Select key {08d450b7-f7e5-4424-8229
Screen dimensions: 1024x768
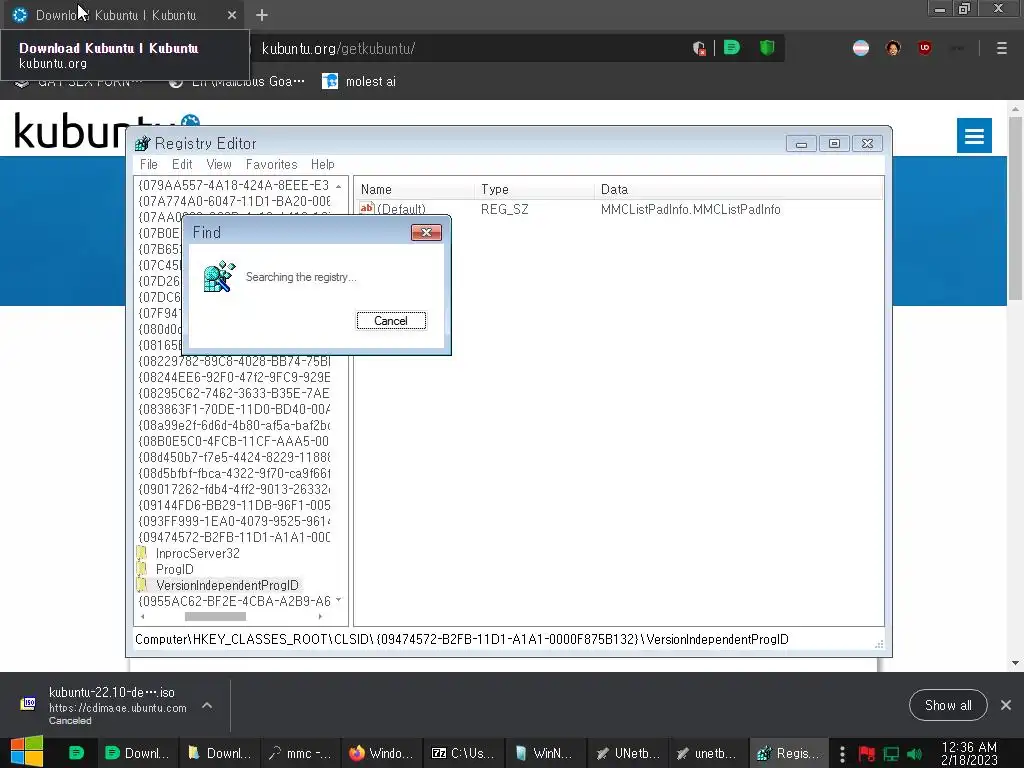pyautogui.click(x=234, y=457)
